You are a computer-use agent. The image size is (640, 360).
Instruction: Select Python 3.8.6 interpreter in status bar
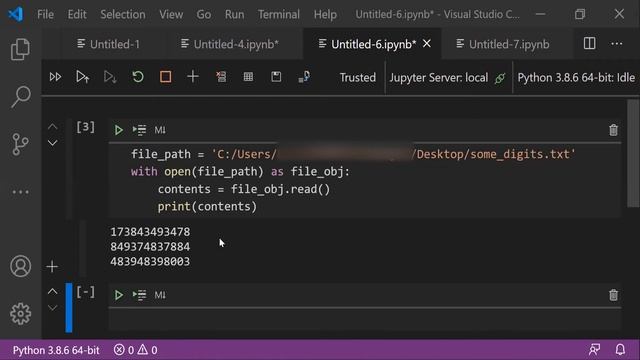(56, 350)
